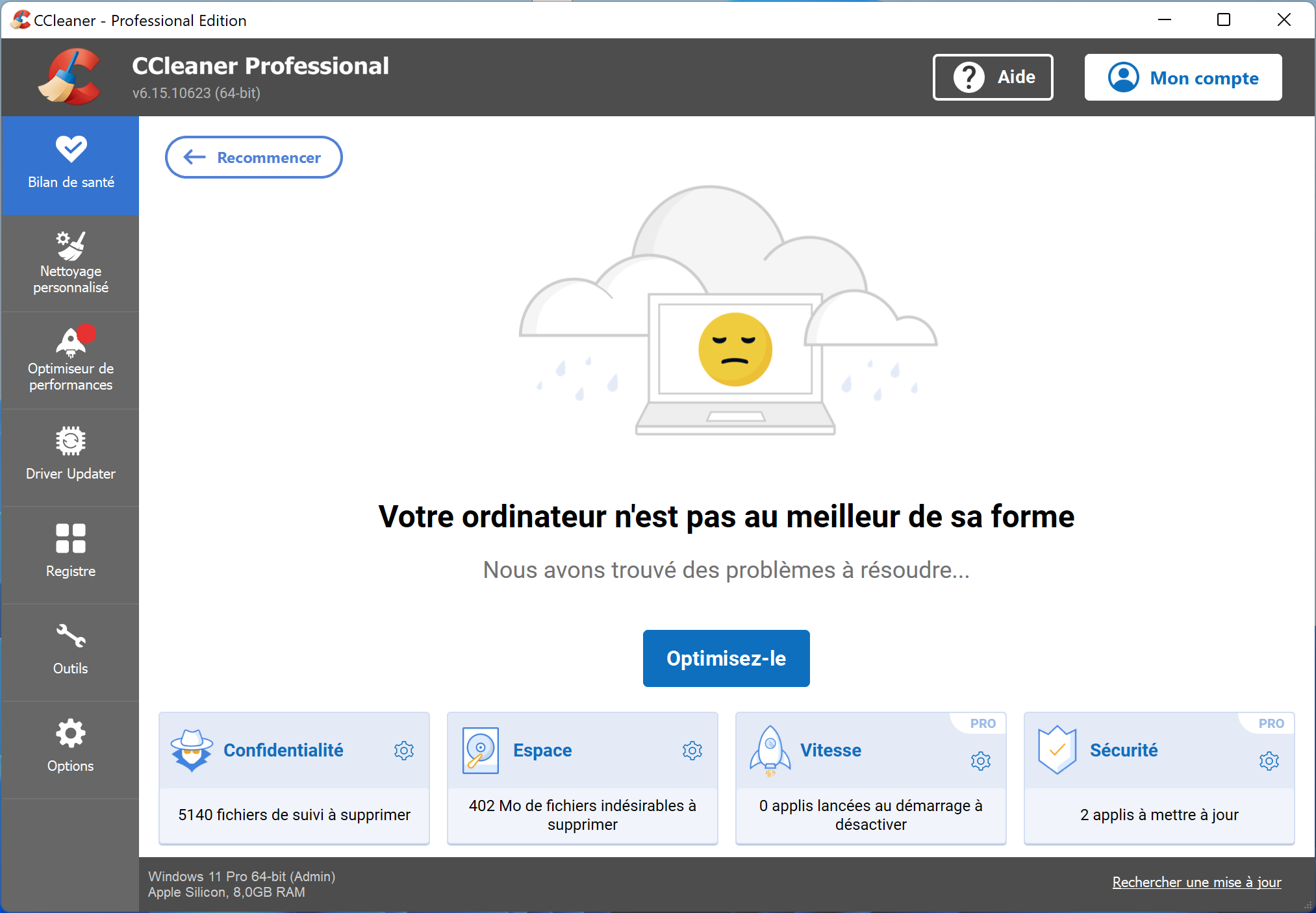Open Mon compte
1316x913 pixels.
pos(1182,77)
